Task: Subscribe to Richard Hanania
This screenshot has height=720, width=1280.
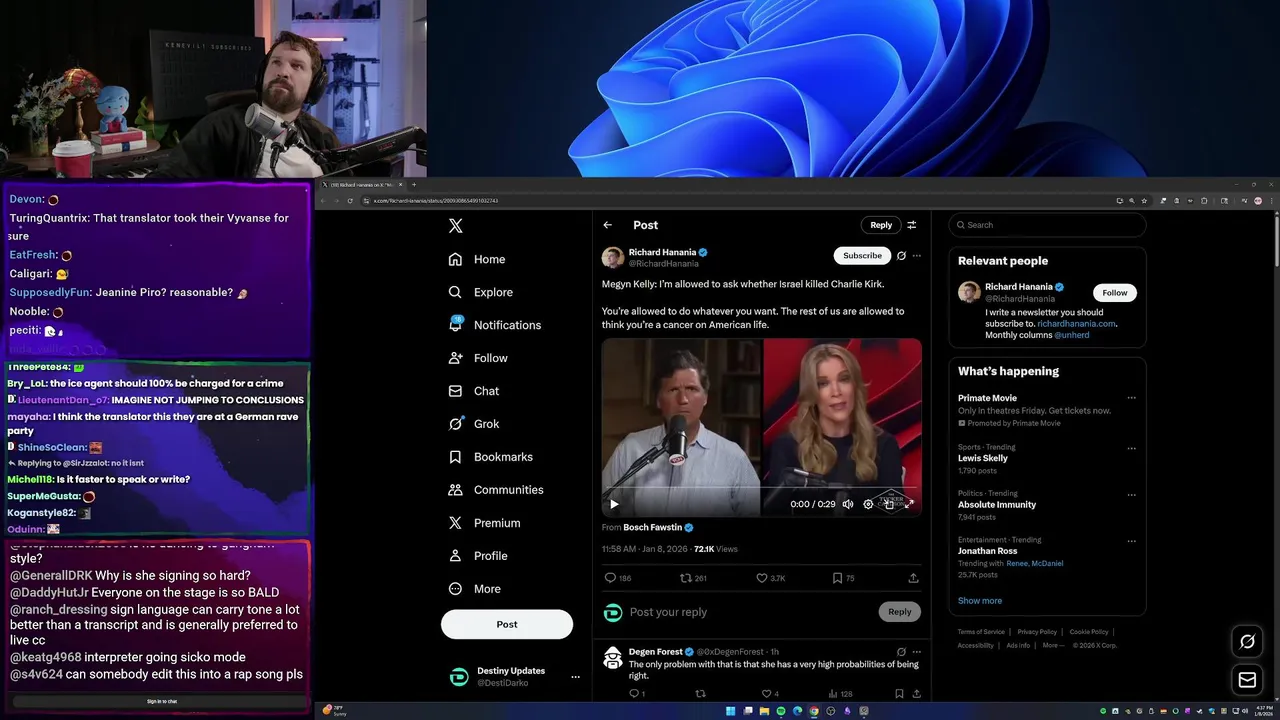Action: (x=862, y=255)
